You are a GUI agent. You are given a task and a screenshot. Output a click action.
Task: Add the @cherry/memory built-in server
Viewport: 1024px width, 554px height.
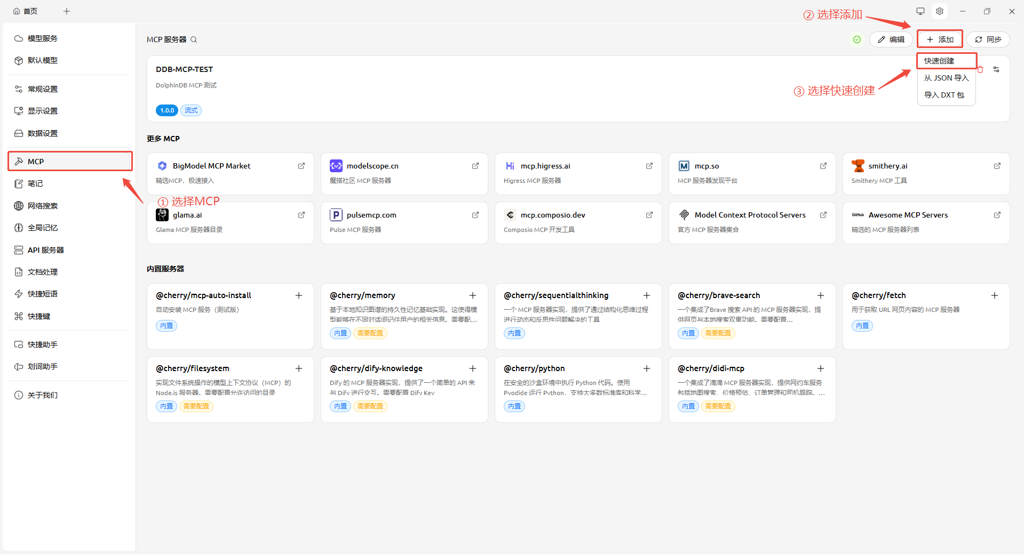point(473,296)
